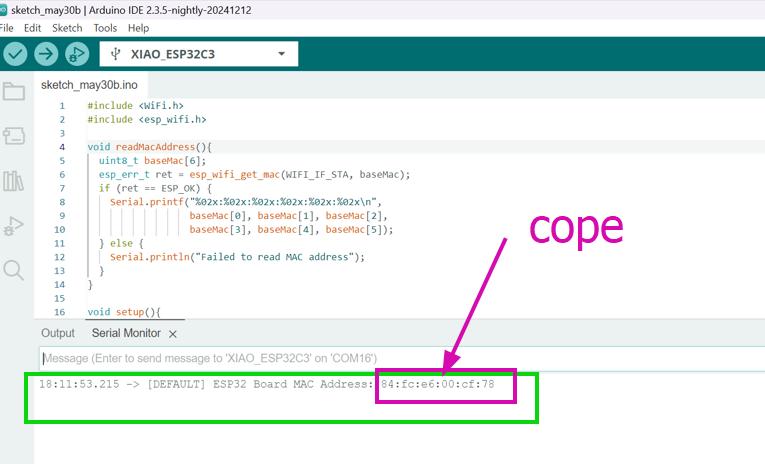Screen dimensions: 765x464
Task: Click the serial Message input field
Action: [x=402, y=359]
